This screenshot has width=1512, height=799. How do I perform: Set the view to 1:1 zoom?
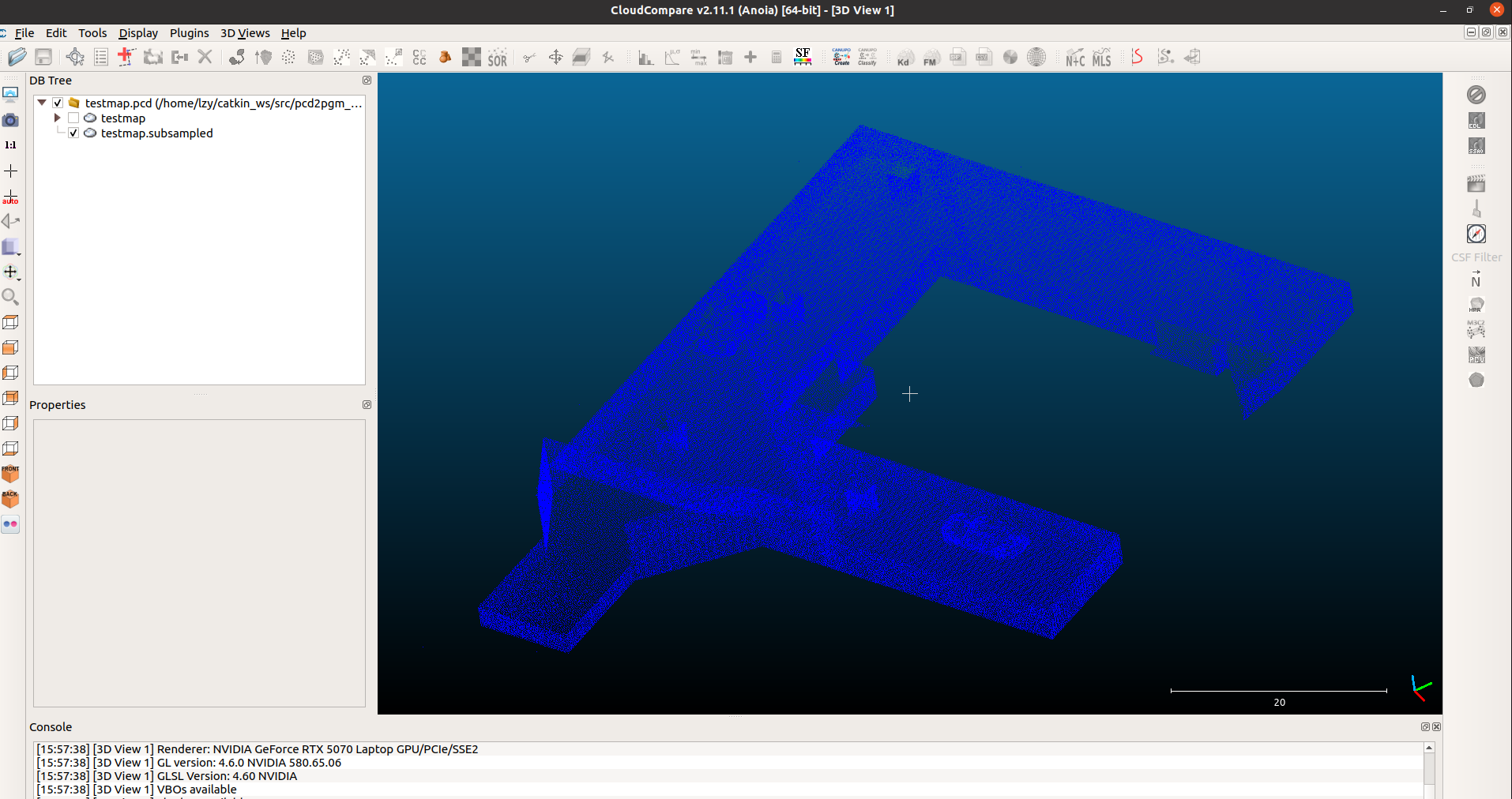(10, 145)
